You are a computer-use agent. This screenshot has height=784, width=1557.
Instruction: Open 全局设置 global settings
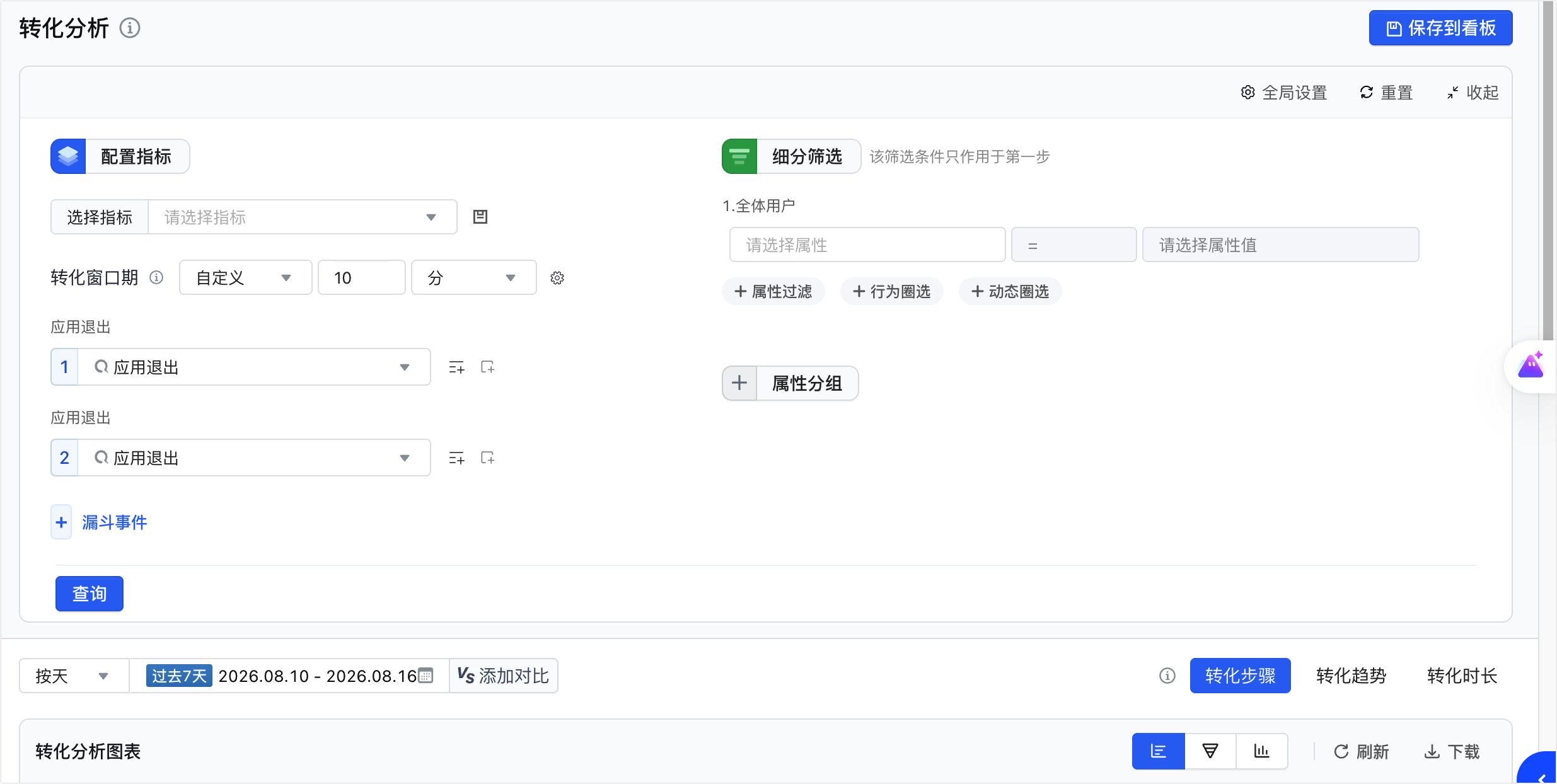(x=1284, y=93)
